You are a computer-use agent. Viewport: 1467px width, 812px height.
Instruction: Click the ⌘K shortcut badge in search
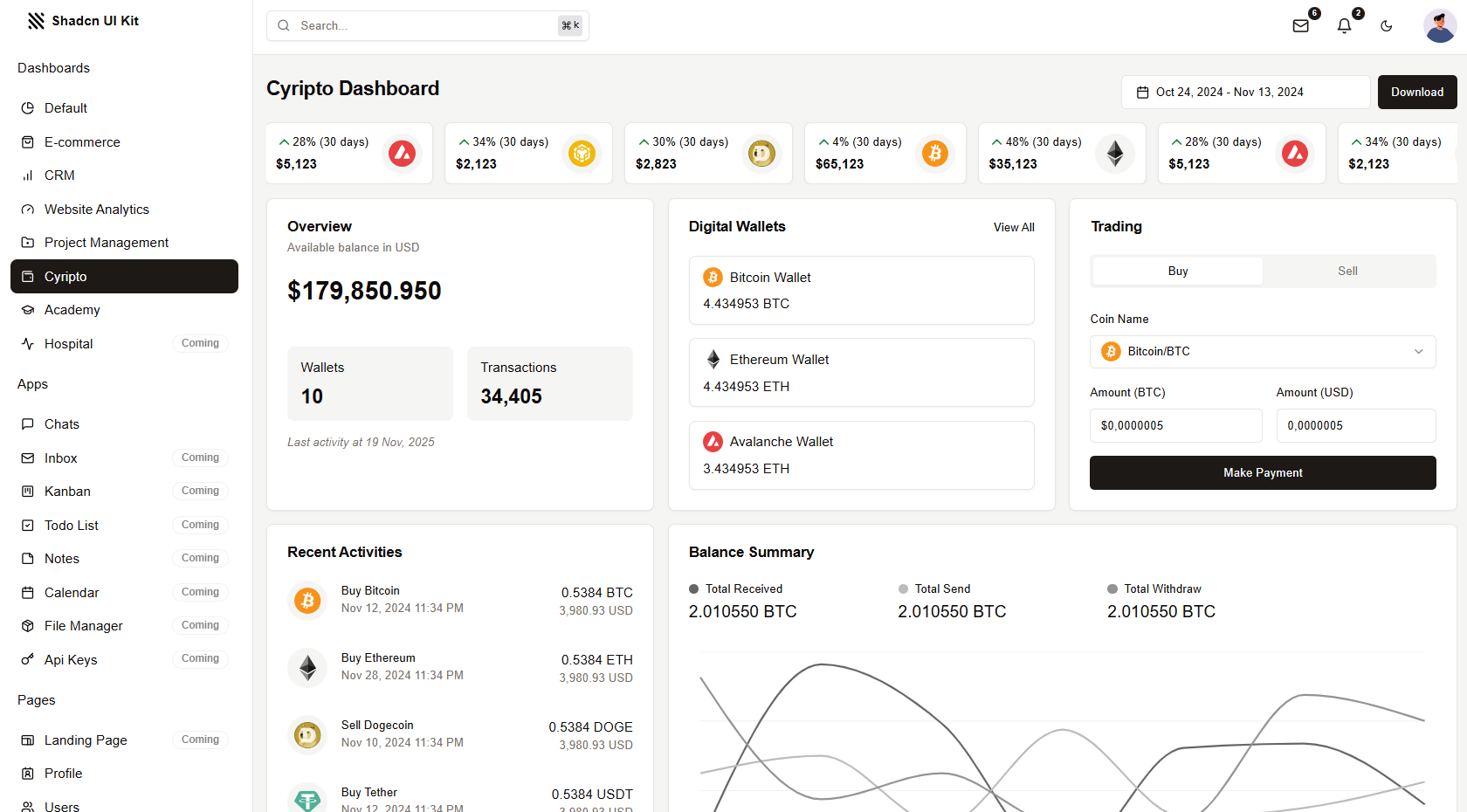tap(570, 26)
